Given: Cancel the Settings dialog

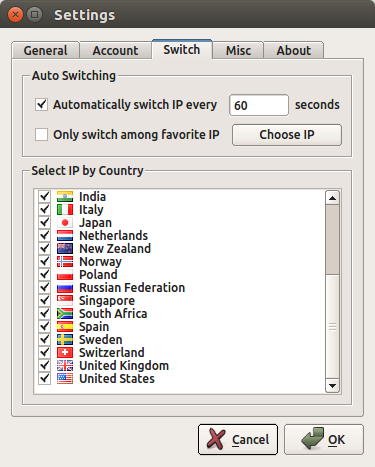Looking at the screenshot, I should (x=238, y=439).
